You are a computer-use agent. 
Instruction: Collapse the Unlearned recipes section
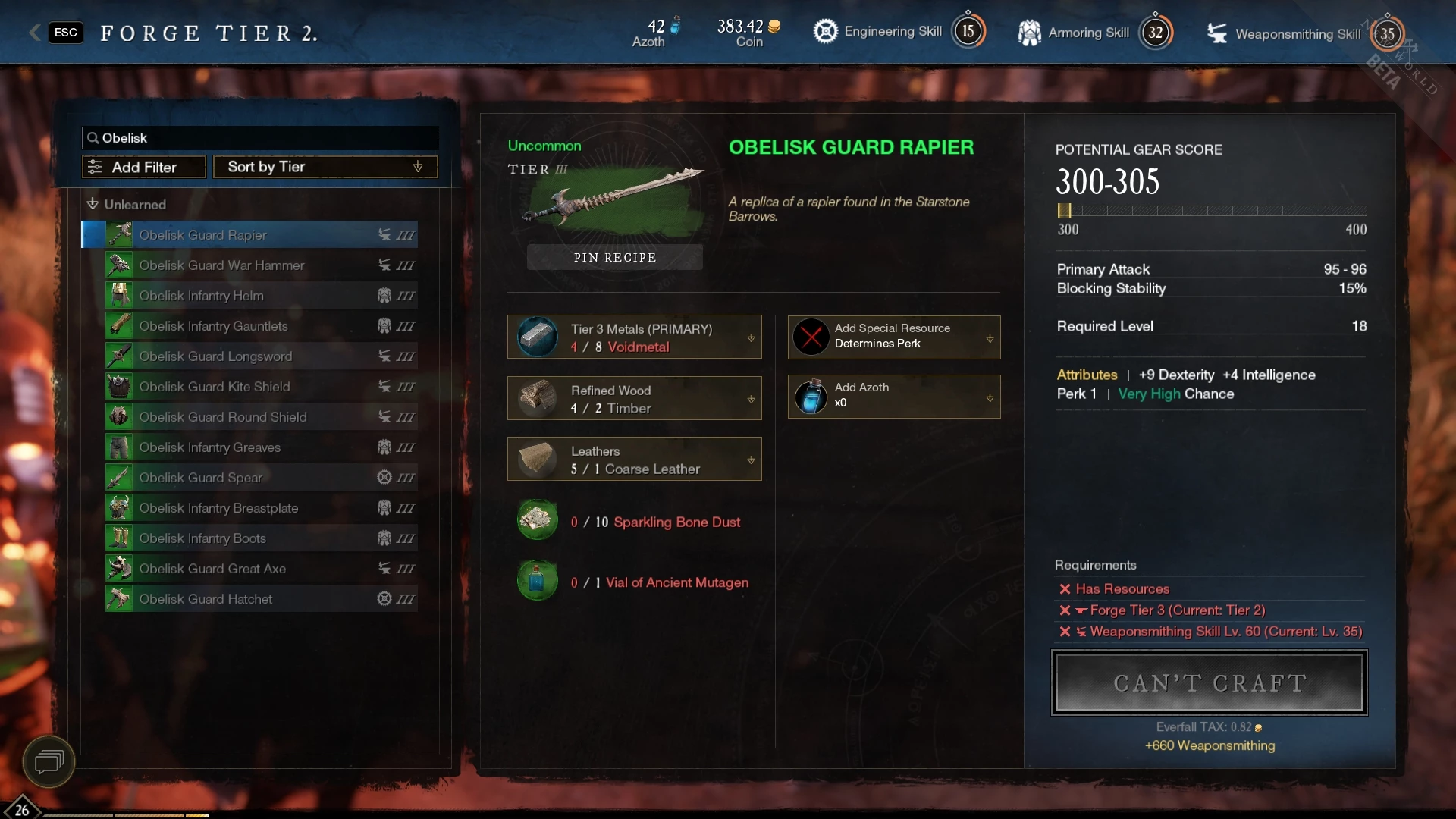(x=93, y=204)
